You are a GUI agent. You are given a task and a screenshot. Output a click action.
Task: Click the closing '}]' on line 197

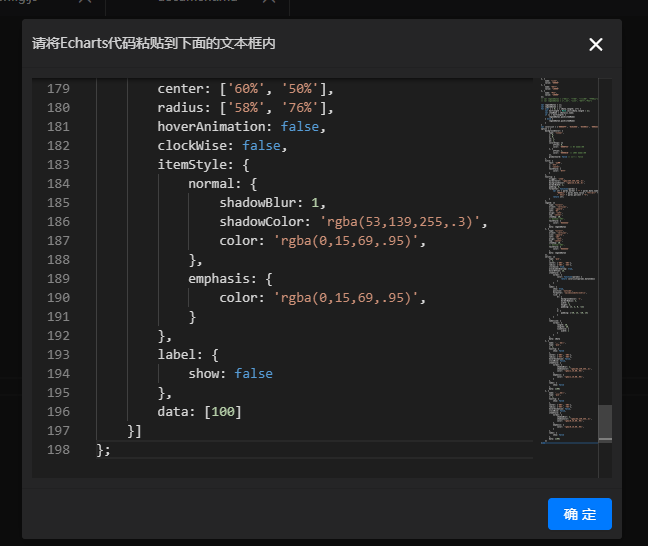tap(134, 431)
